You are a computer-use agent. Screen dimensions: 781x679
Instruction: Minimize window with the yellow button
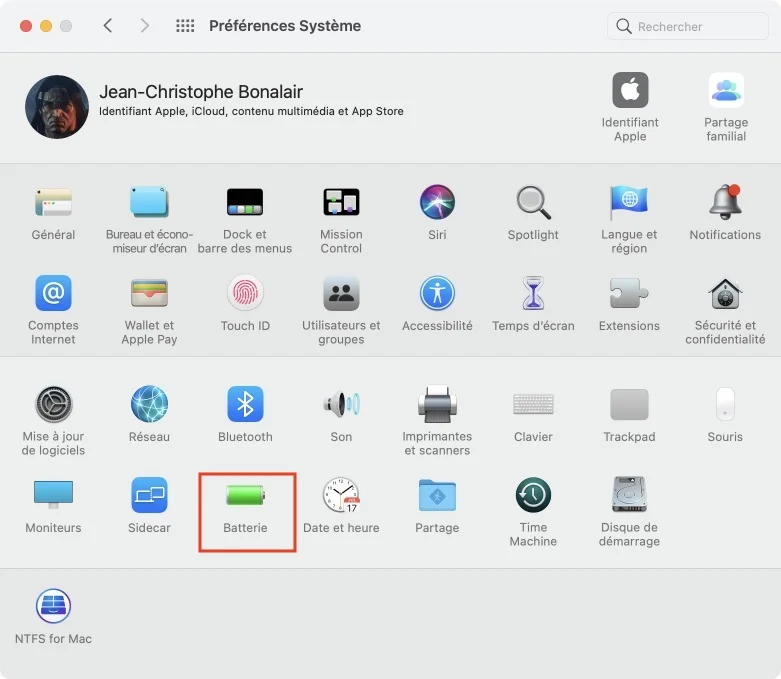[46, 26]
